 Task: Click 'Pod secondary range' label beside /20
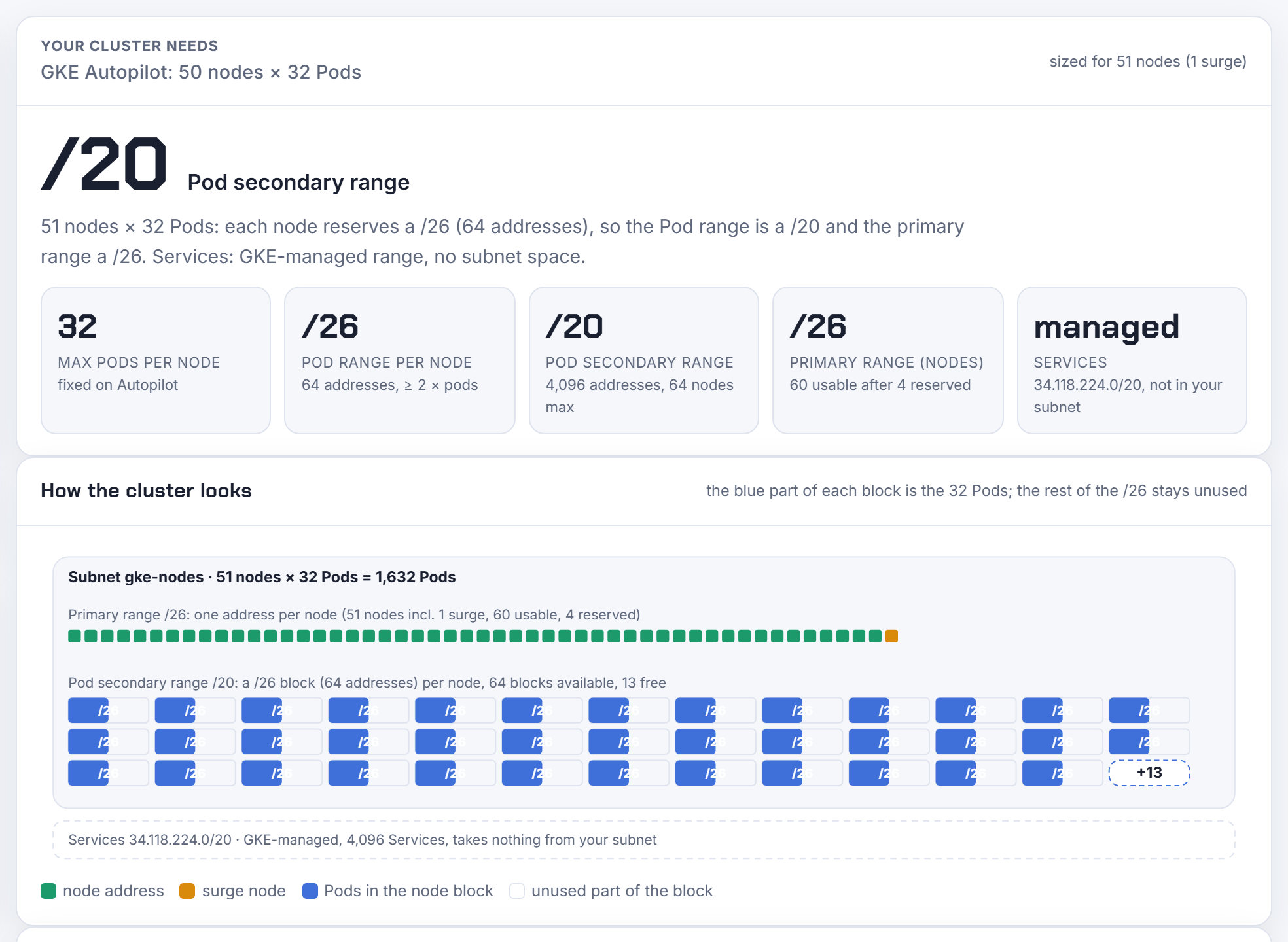pos(298,183)
